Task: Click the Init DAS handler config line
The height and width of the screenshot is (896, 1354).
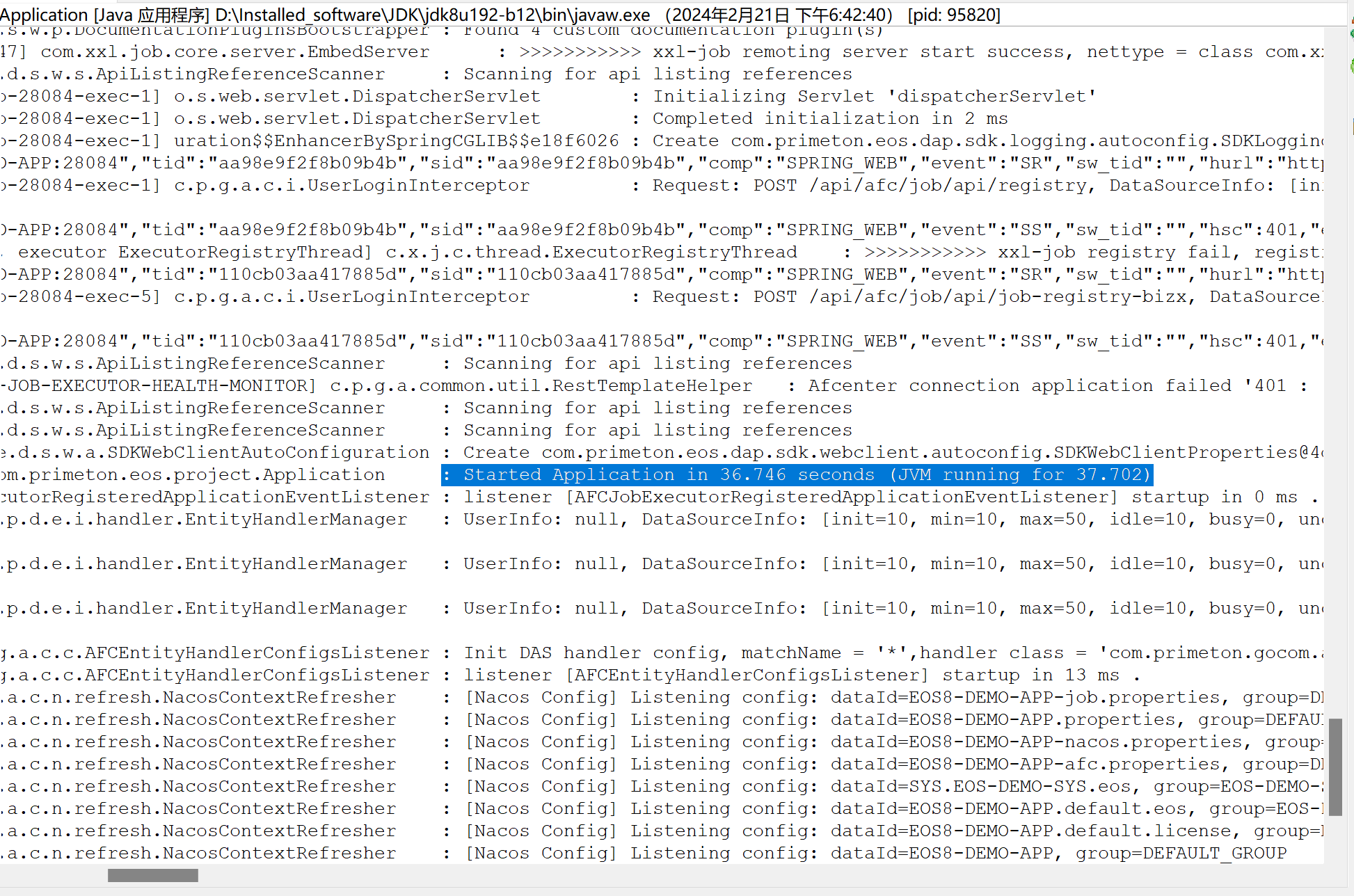Action: click(x=765, y=653)
